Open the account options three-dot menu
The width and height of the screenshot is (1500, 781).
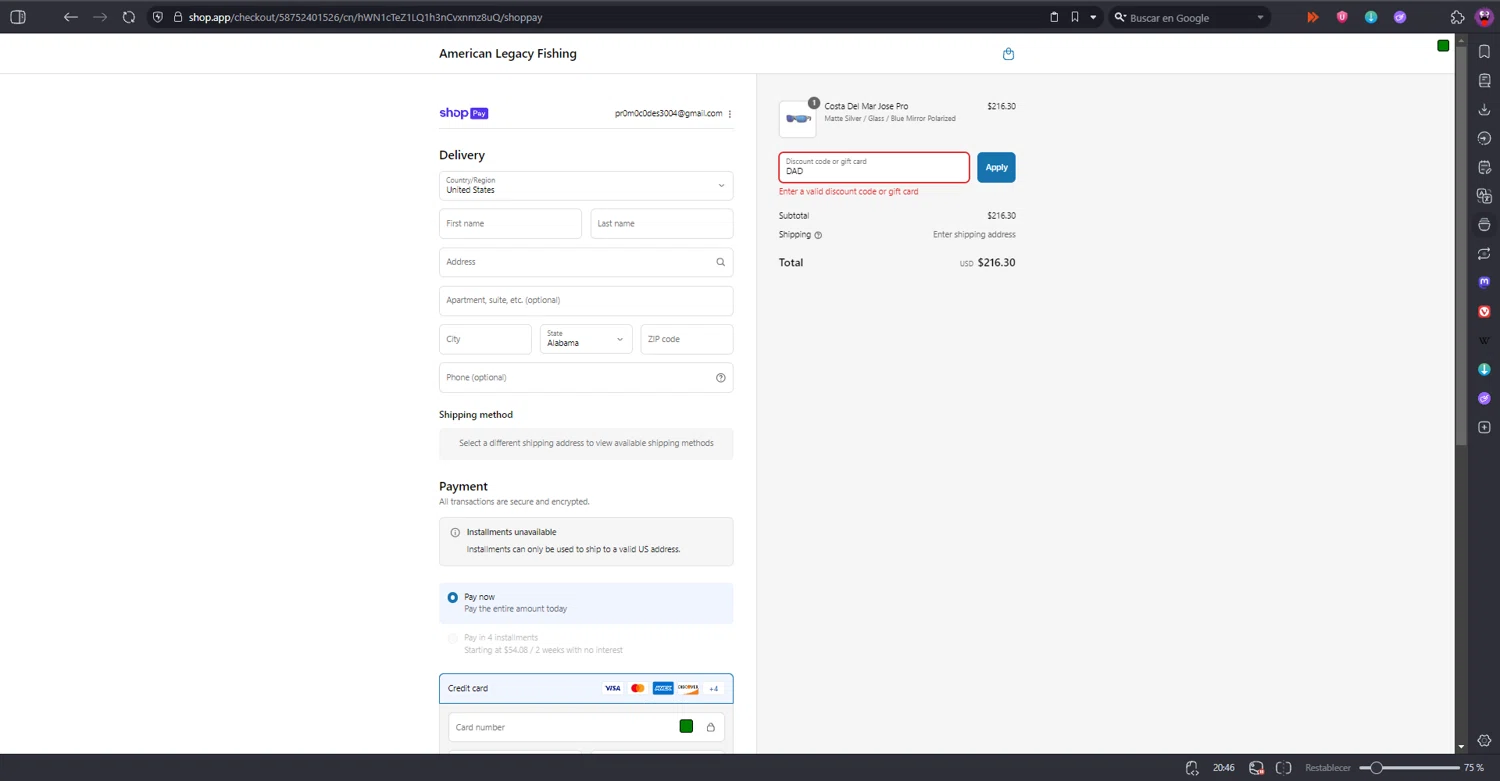(x=730, y=114)
